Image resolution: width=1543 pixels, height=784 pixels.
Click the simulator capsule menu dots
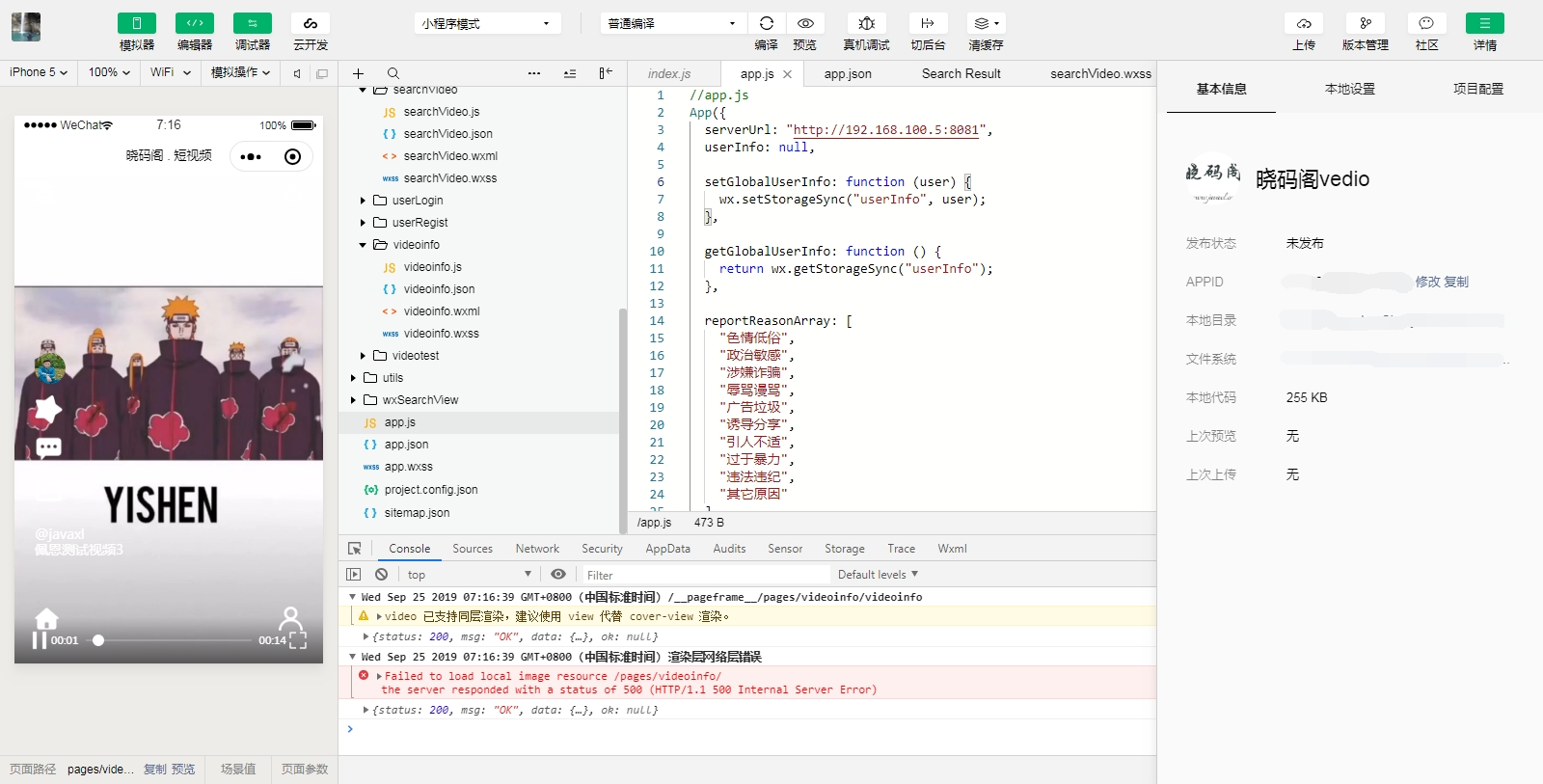(251, 157)
